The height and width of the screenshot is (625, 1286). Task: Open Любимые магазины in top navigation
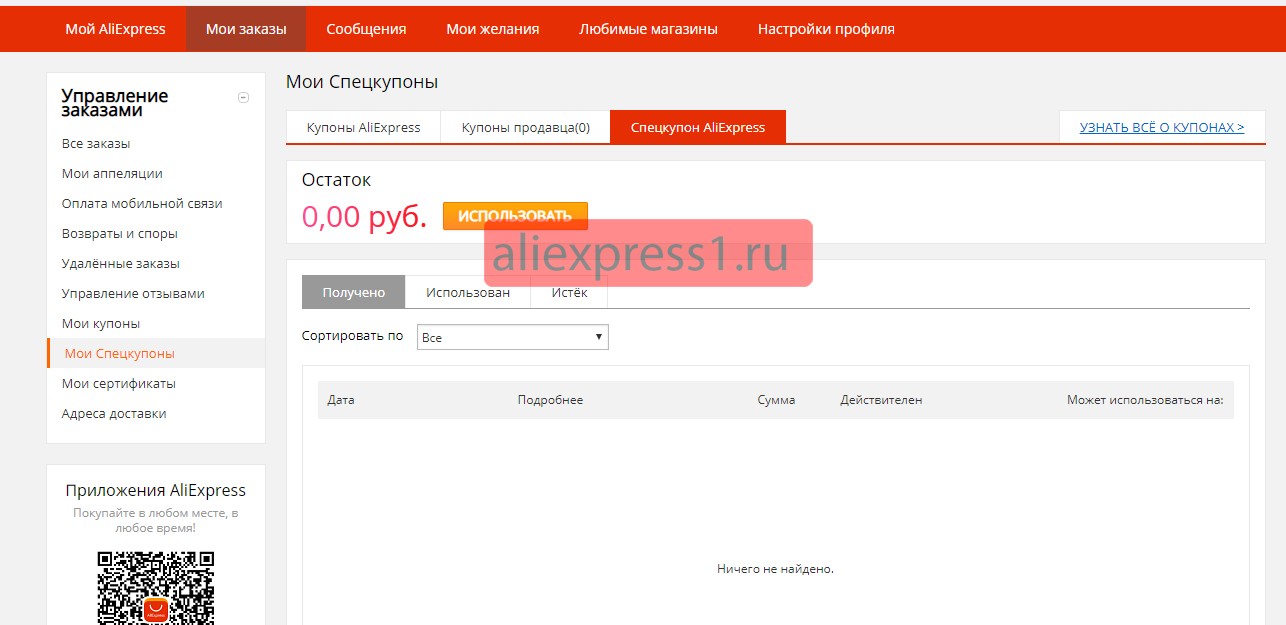[648, 29]
